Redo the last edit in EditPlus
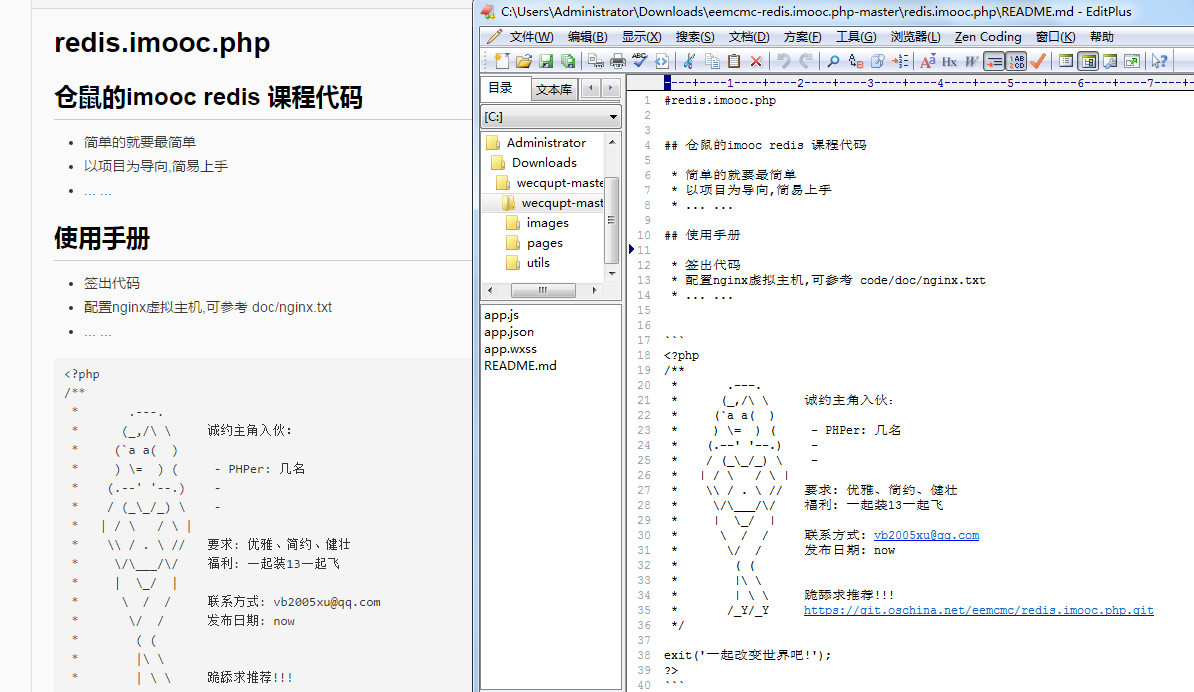Screen dimensions: 1194x692 806,61
